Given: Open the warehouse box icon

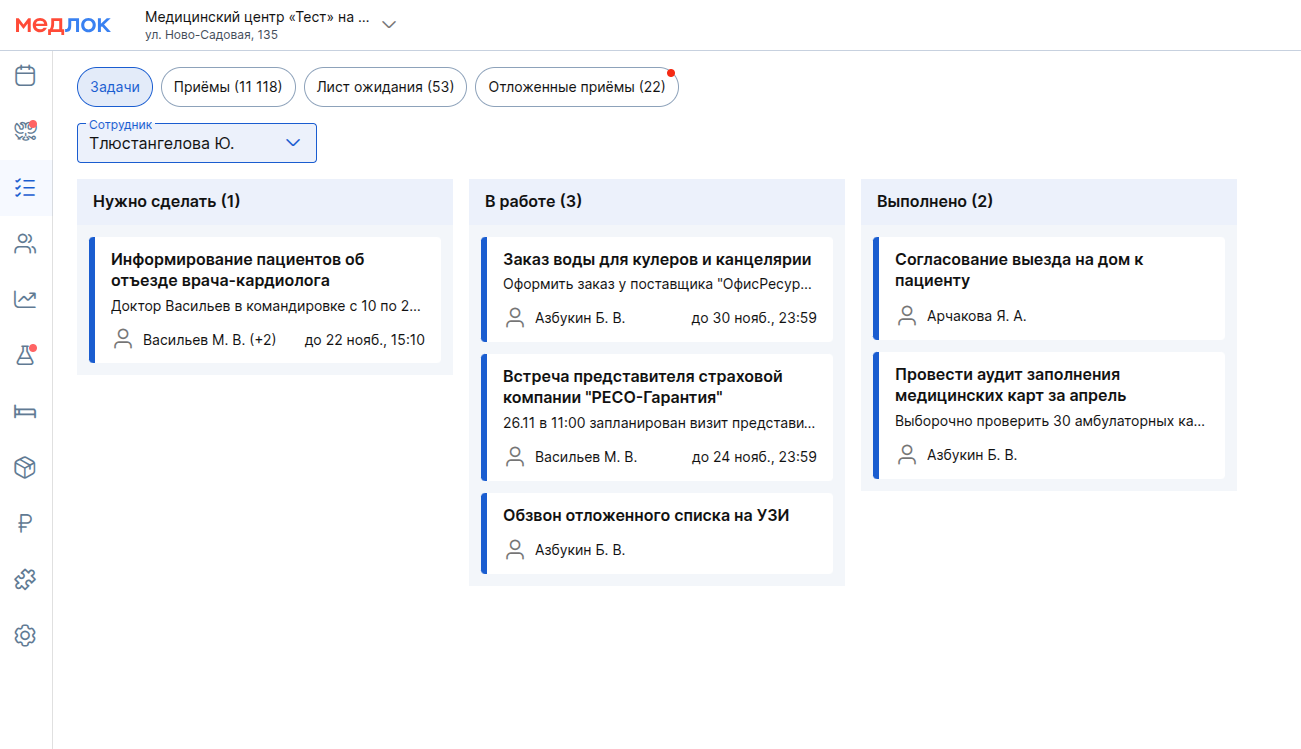Looking at the screenshot, I should point(26,467).
